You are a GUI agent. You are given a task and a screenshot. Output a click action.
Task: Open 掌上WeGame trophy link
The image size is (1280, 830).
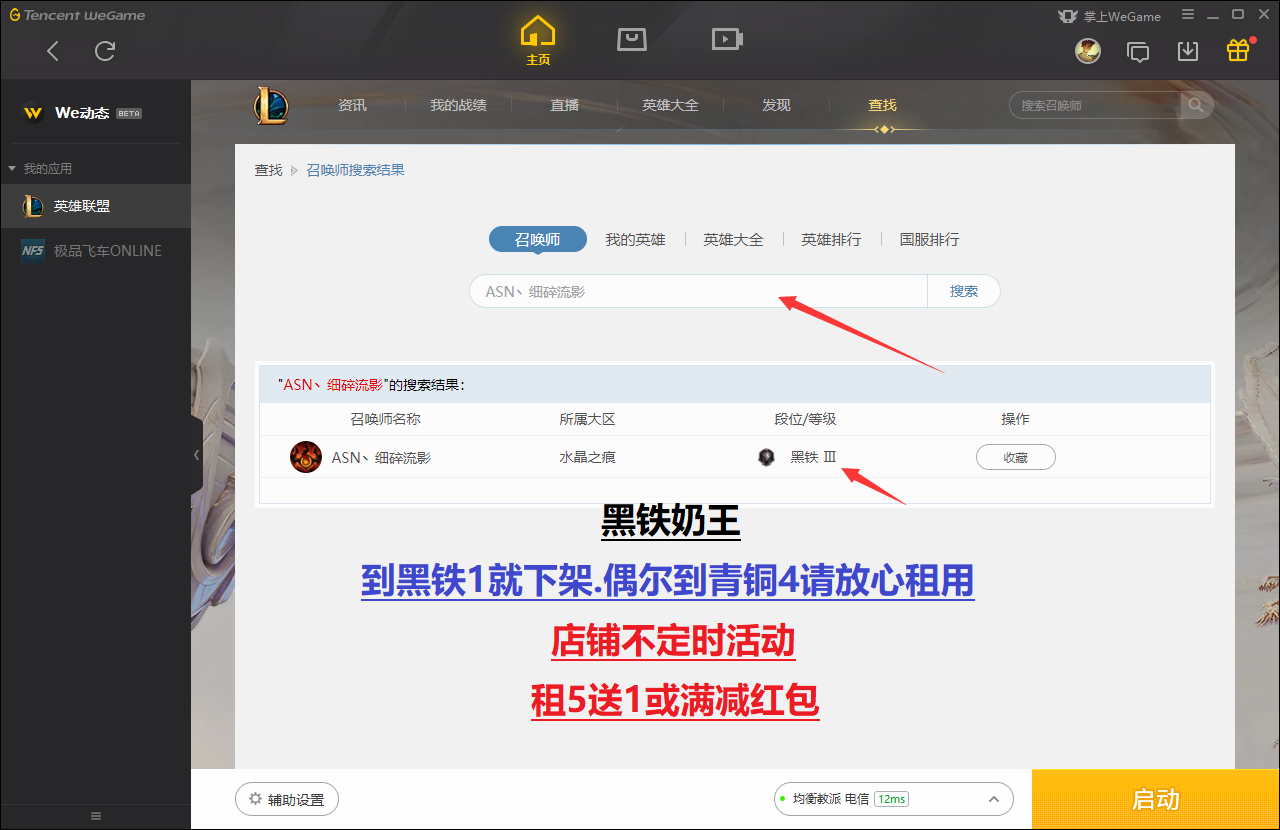click(1109, 16)
